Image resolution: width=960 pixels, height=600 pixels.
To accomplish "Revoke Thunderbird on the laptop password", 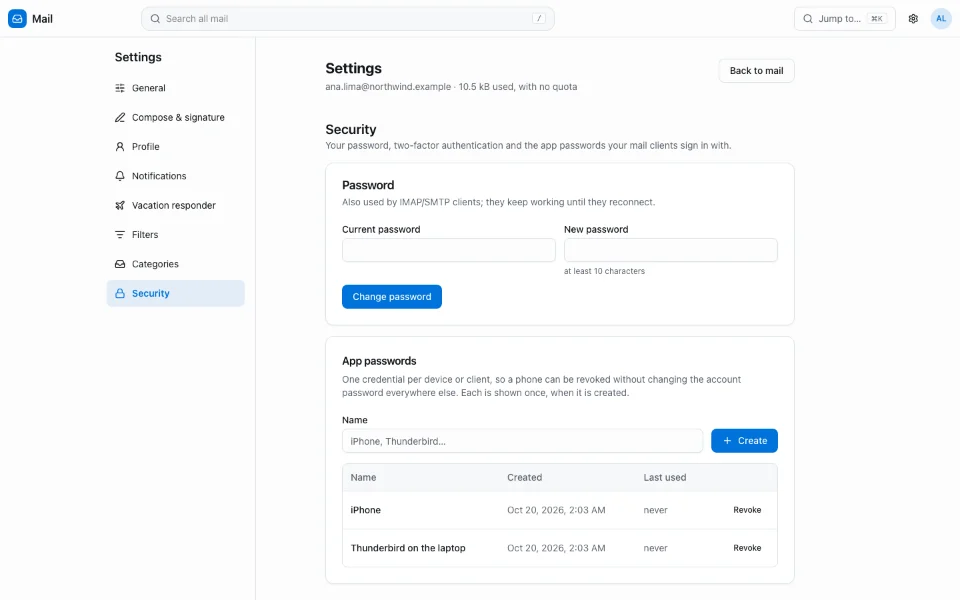I will [747, 548].
